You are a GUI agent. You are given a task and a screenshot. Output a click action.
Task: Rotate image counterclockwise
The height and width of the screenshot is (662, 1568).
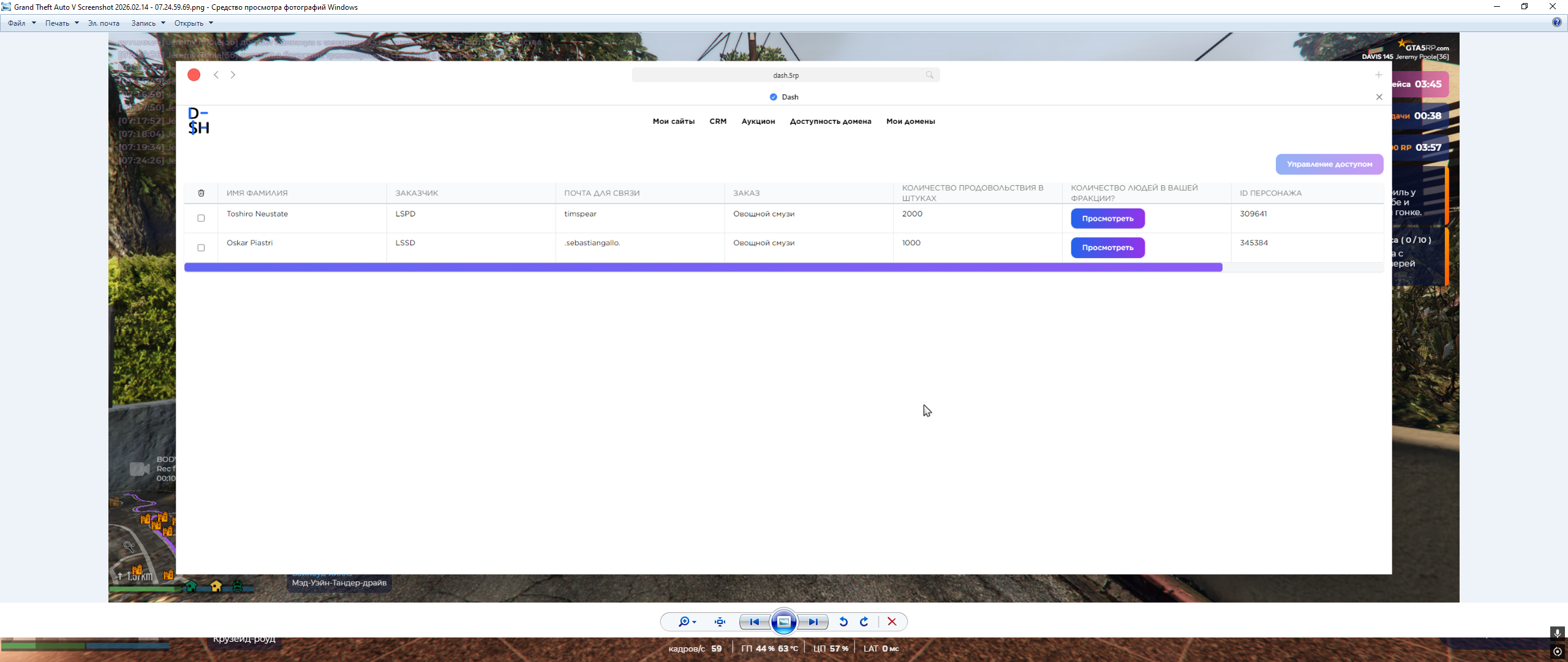pos(843,622)
